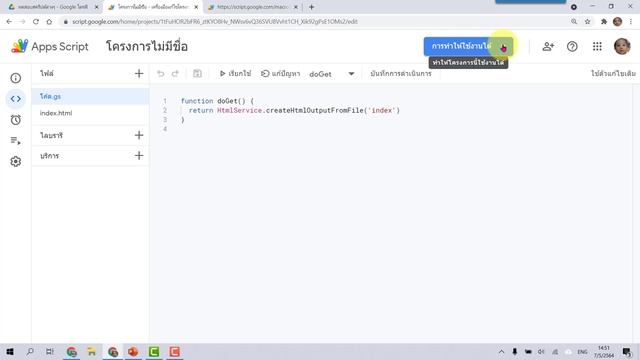Start debugging the doGet function

click(x=280, y=73)
